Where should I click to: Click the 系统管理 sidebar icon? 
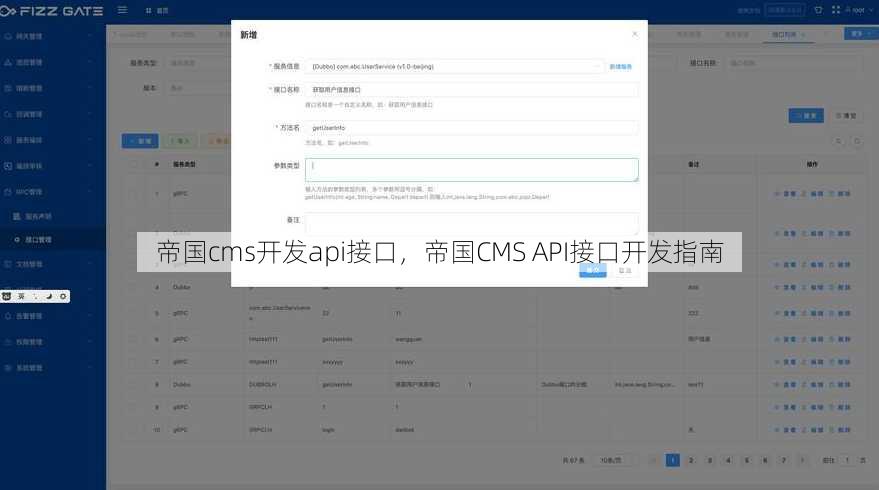point(8,368)
